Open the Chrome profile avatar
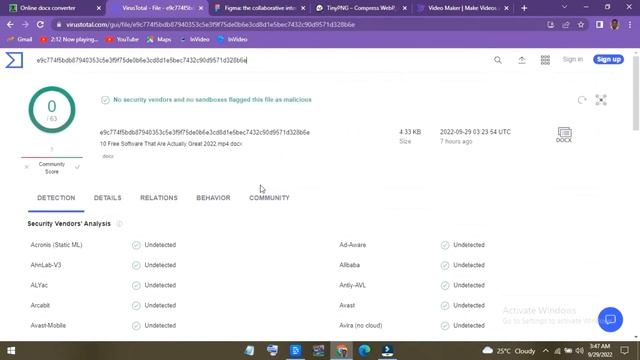The height and width of the screenshot is (360, 640). point(615,24)
